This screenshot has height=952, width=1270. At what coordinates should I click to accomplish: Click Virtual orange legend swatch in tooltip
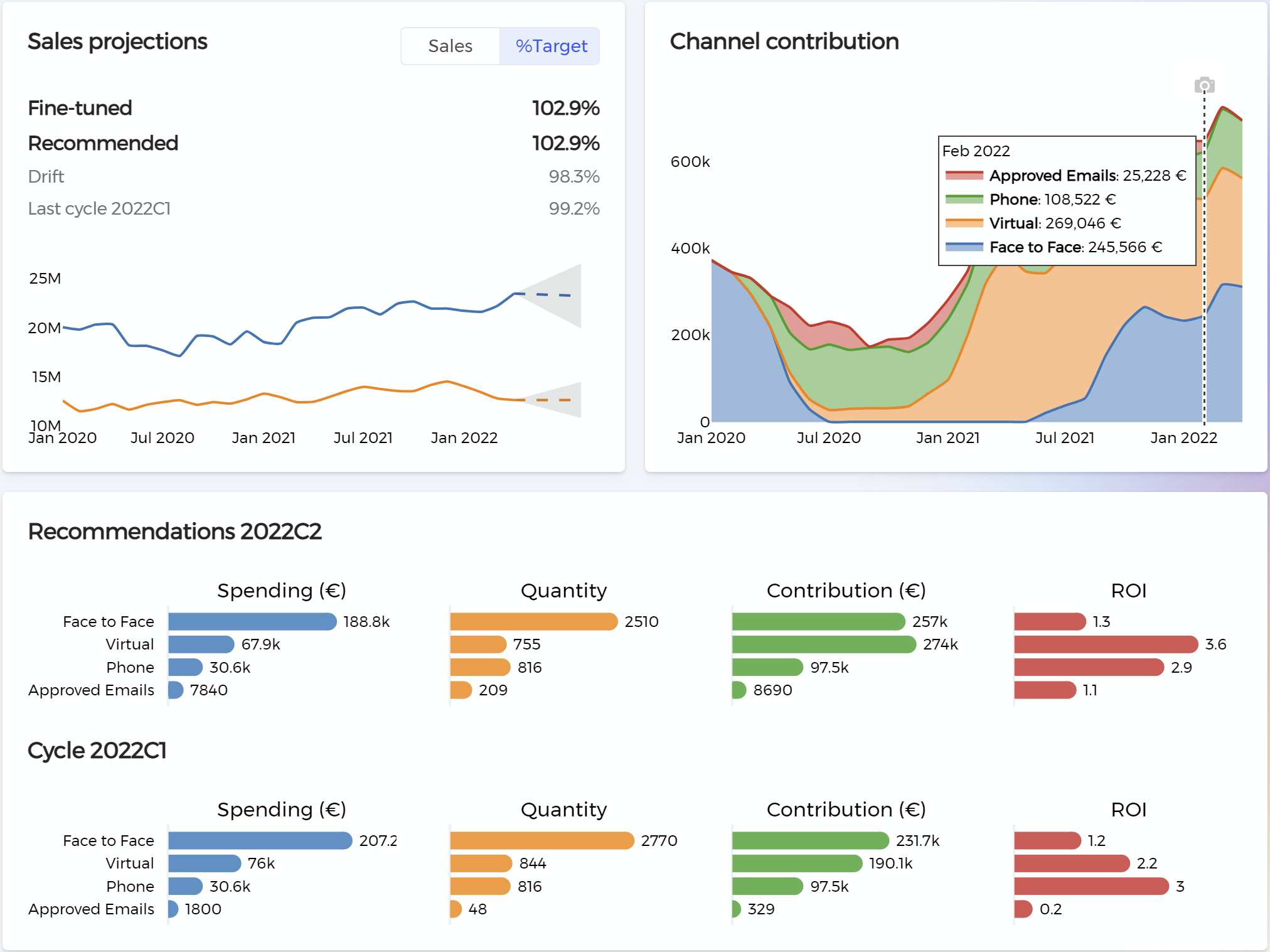(x=964, y=223)
